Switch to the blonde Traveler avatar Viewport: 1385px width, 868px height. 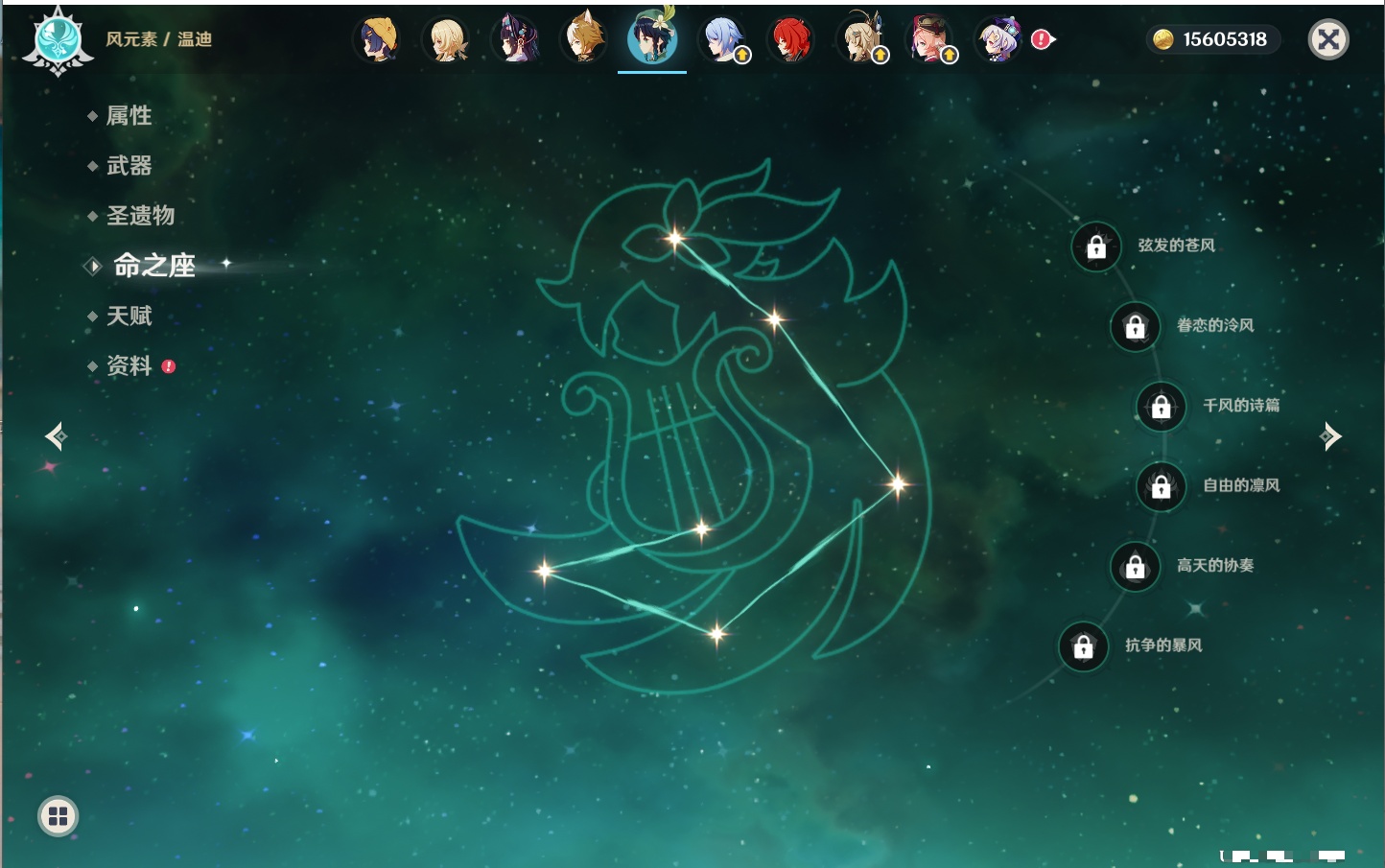coord(447,40)
